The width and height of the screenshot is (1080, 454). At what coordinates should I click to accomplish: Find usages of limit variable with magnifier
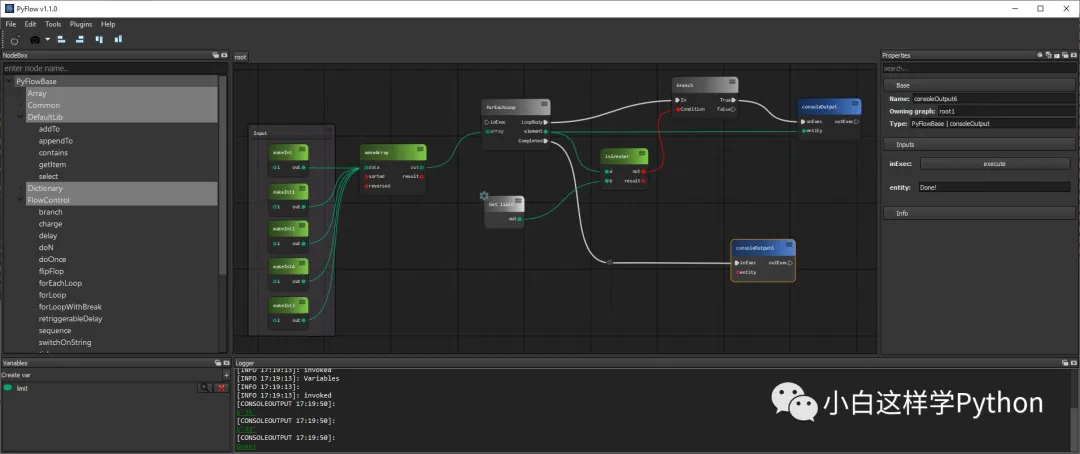coord(205,388)
